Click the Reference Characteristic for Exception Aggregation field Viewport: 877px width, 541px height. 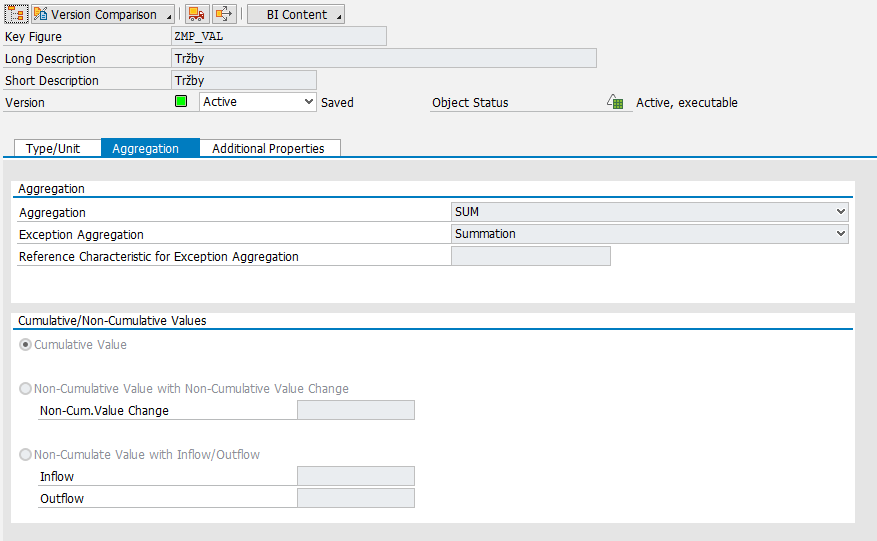pos(530,256)
